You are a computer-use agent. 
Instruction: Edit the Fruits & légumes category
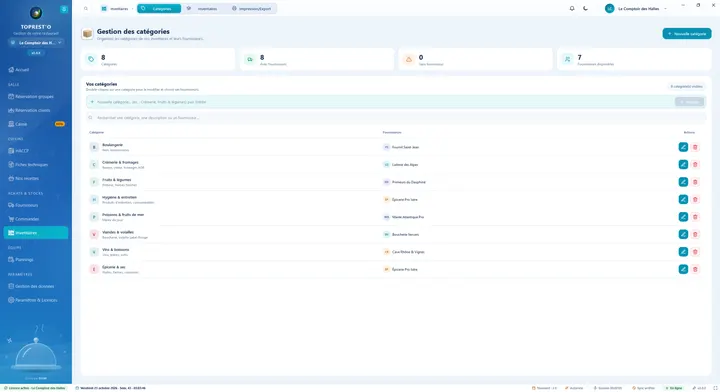683,182
